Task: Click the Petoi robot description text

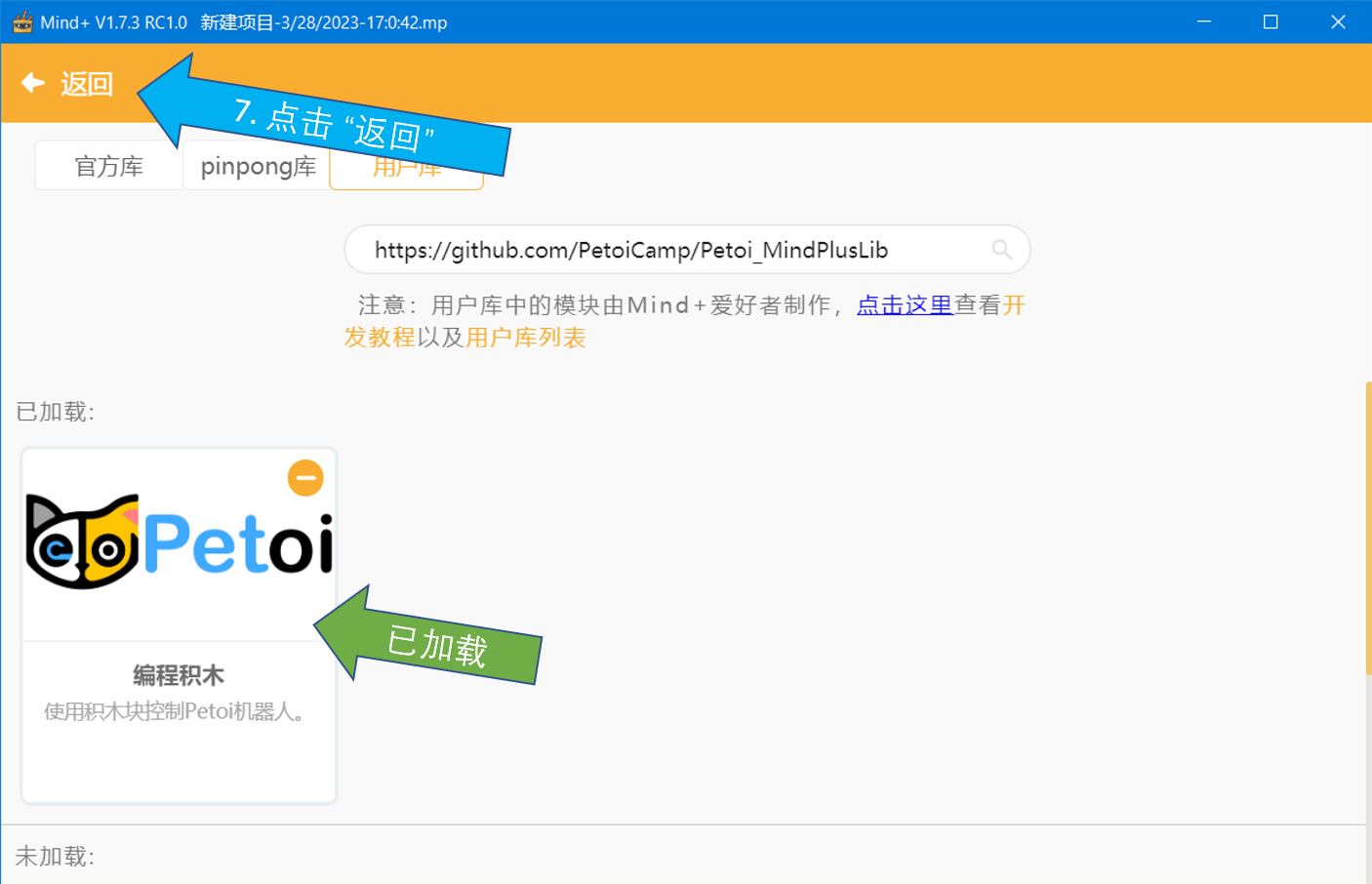Action: (x=179, y=711)
